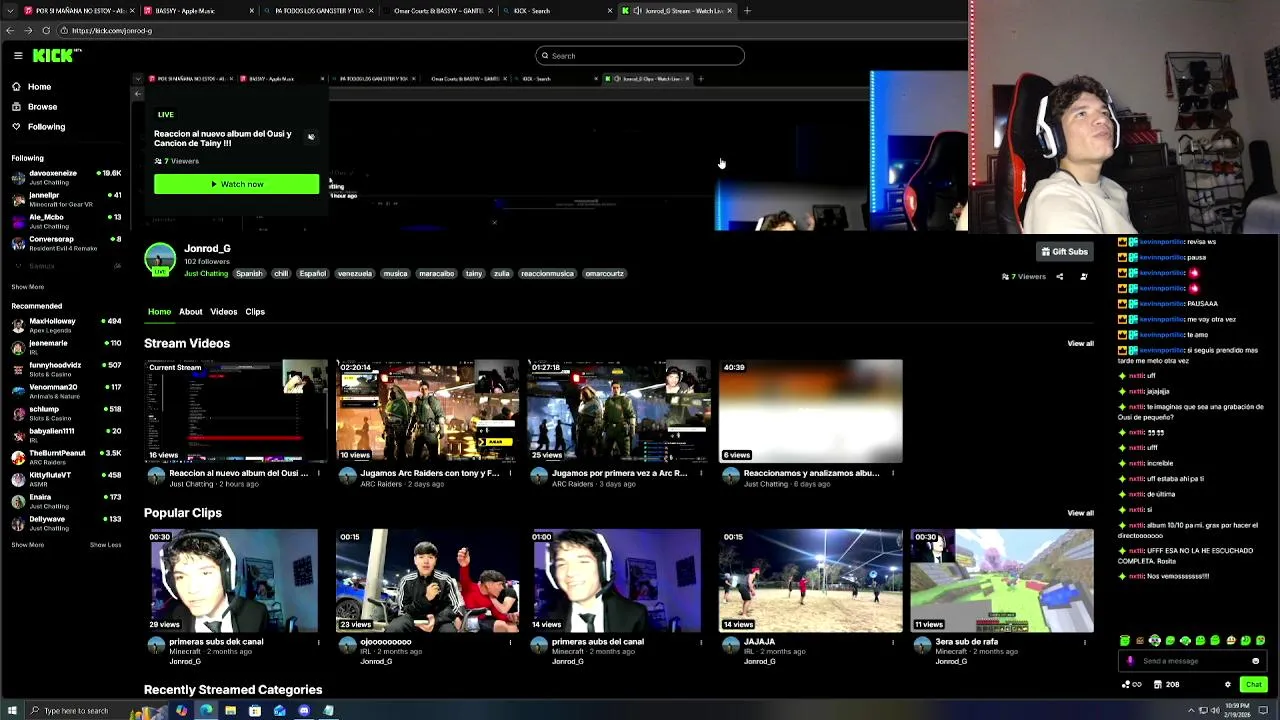Screen dimensions: 1280x720
Task: Switch to the About tab
Action: coord(190,312)
